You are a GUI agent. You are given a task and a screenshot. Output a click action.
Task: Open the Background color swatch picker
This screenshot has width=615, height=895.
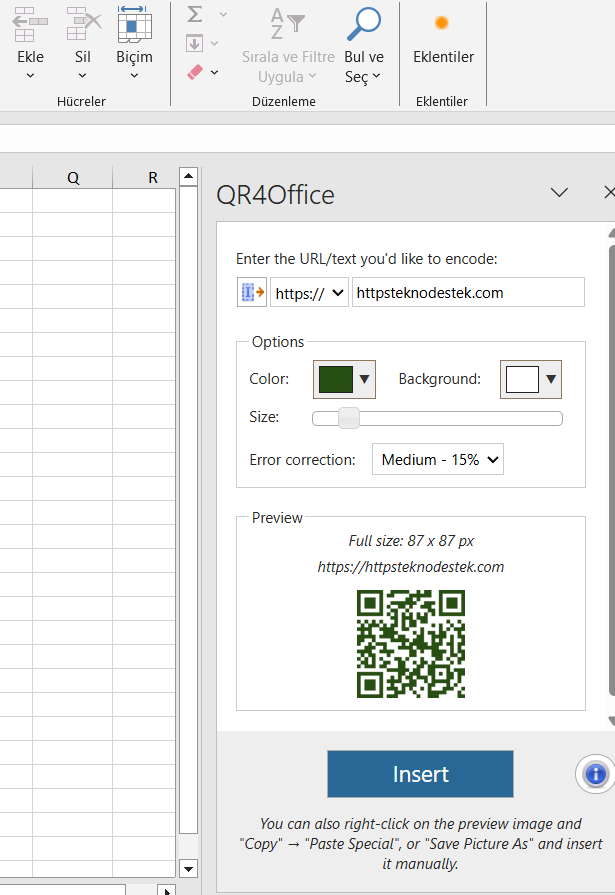pos(531,379)
